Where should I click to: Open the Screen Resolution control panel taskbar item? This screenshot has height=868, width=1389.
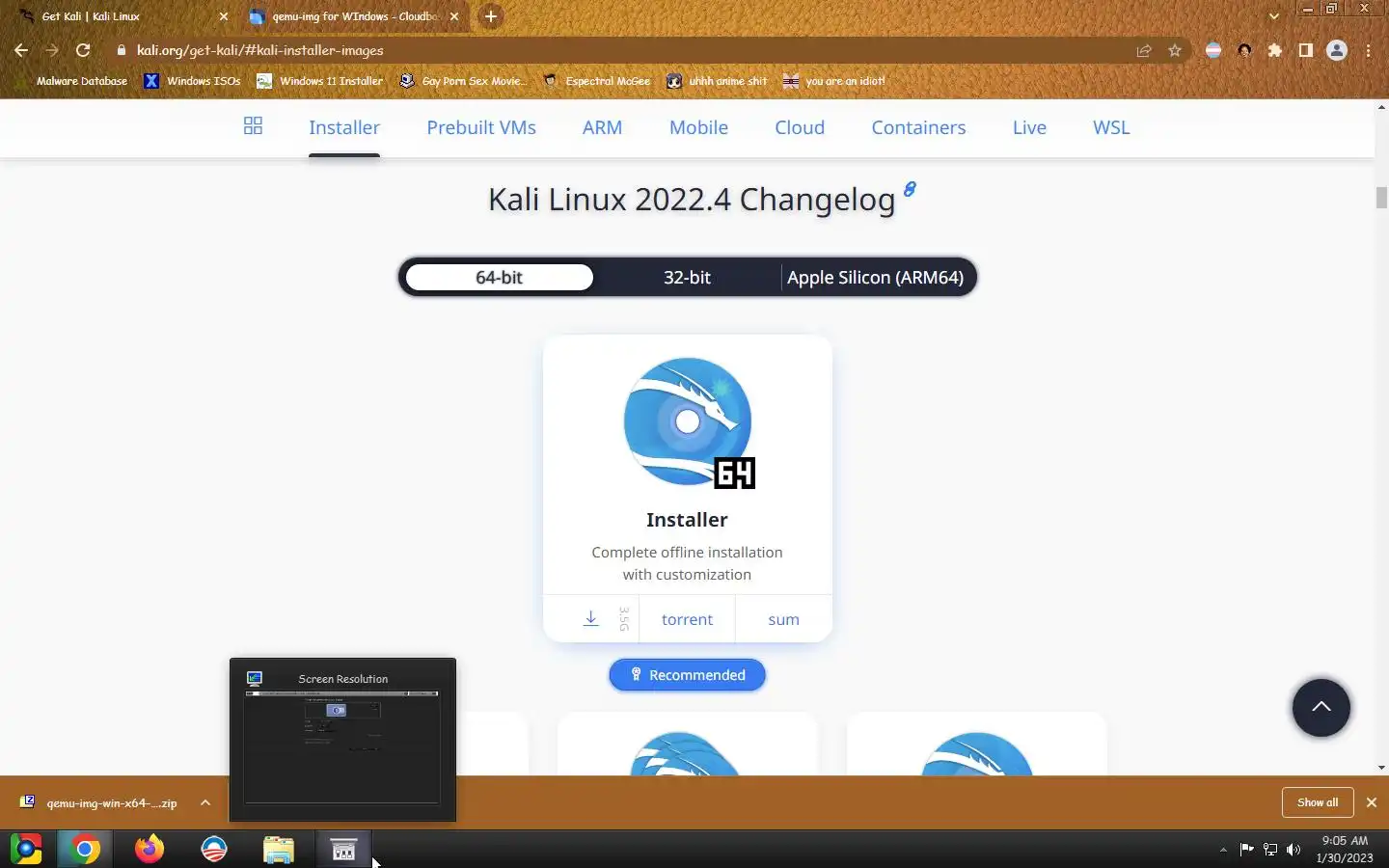pyautogui.click(x=343, y=849)
